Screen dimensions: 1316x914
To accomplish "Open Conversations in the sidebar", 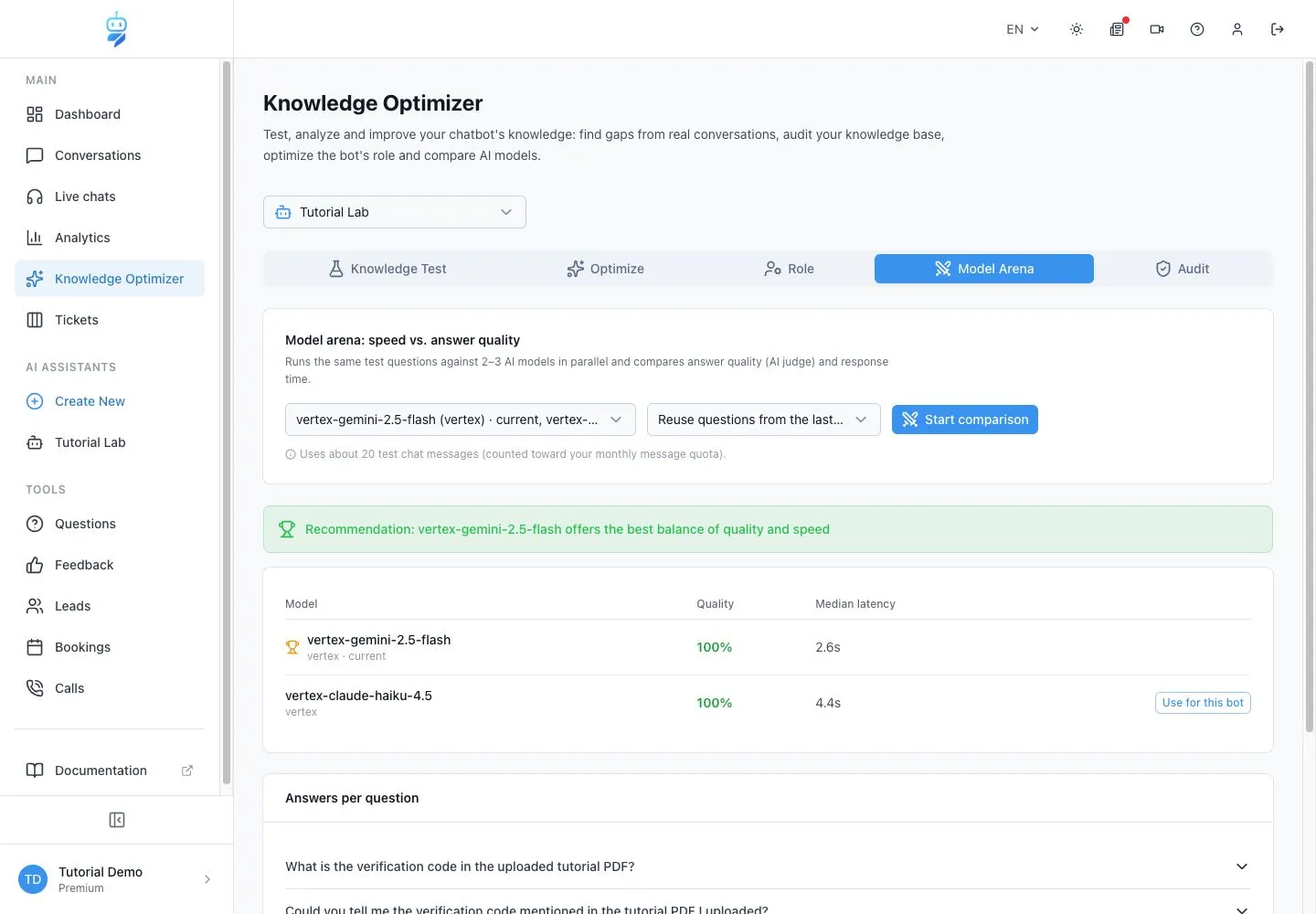I will [110, 155].
